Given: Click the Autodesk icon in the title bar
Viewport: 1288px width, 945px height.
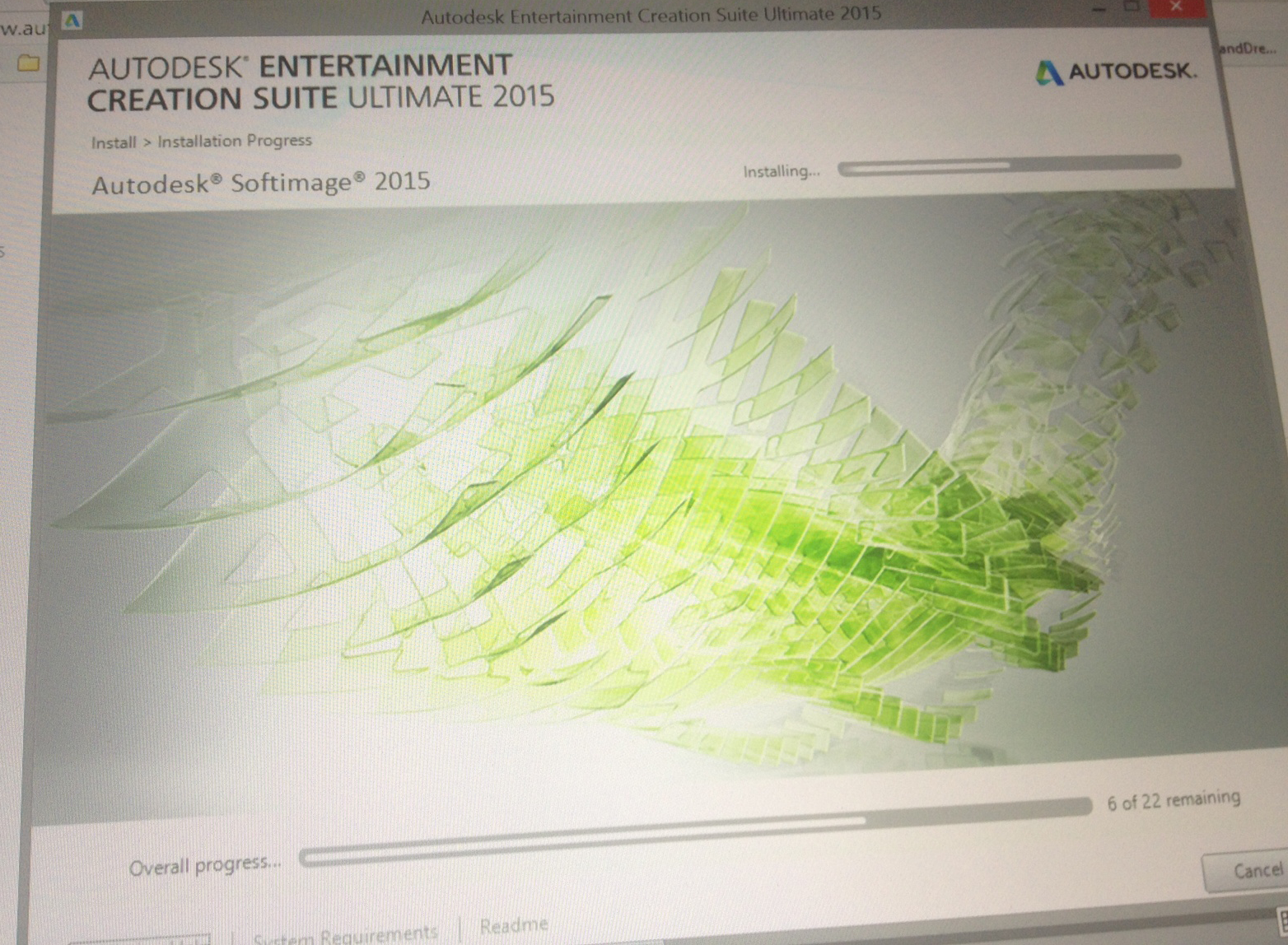Looking at the screenshot, I should tap(72, 20).
